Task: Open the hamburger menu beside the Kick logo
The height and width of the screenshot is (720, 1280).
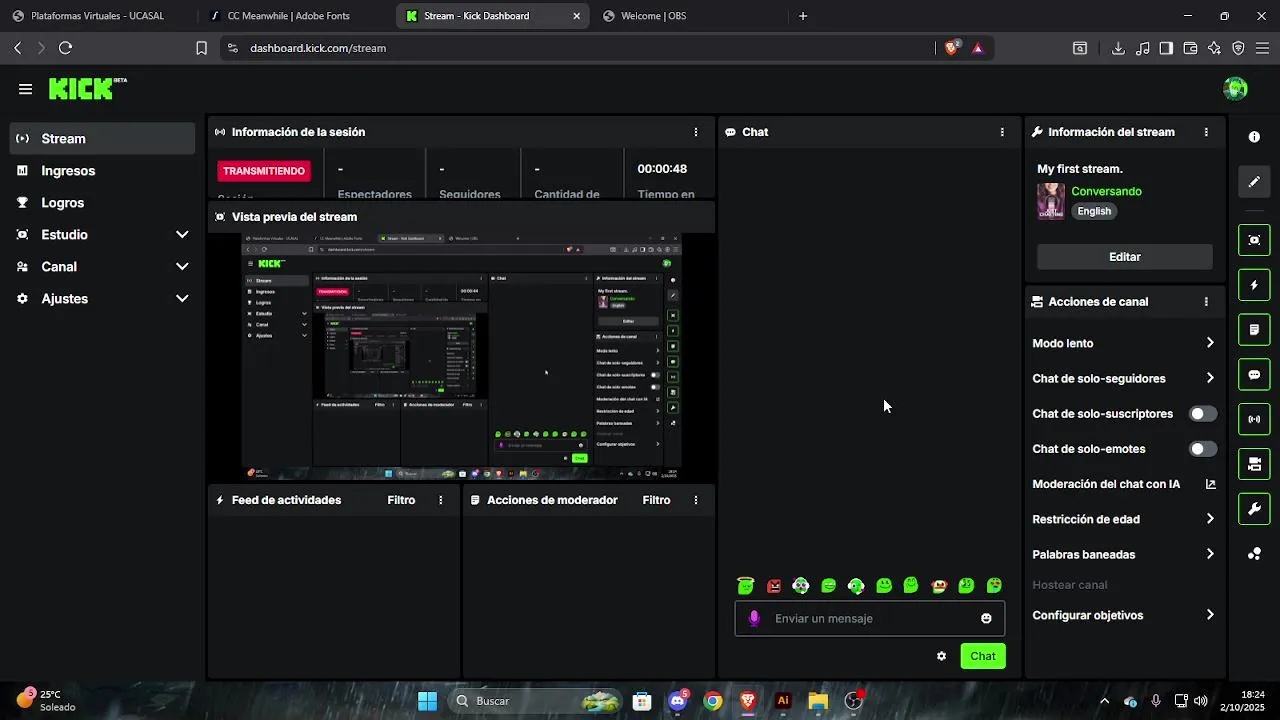Action: tap(25, 89)
